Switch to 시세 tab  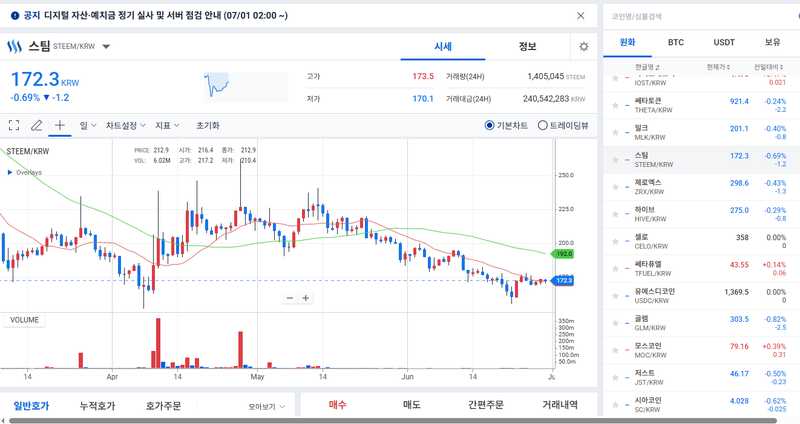tap(443, 46)
